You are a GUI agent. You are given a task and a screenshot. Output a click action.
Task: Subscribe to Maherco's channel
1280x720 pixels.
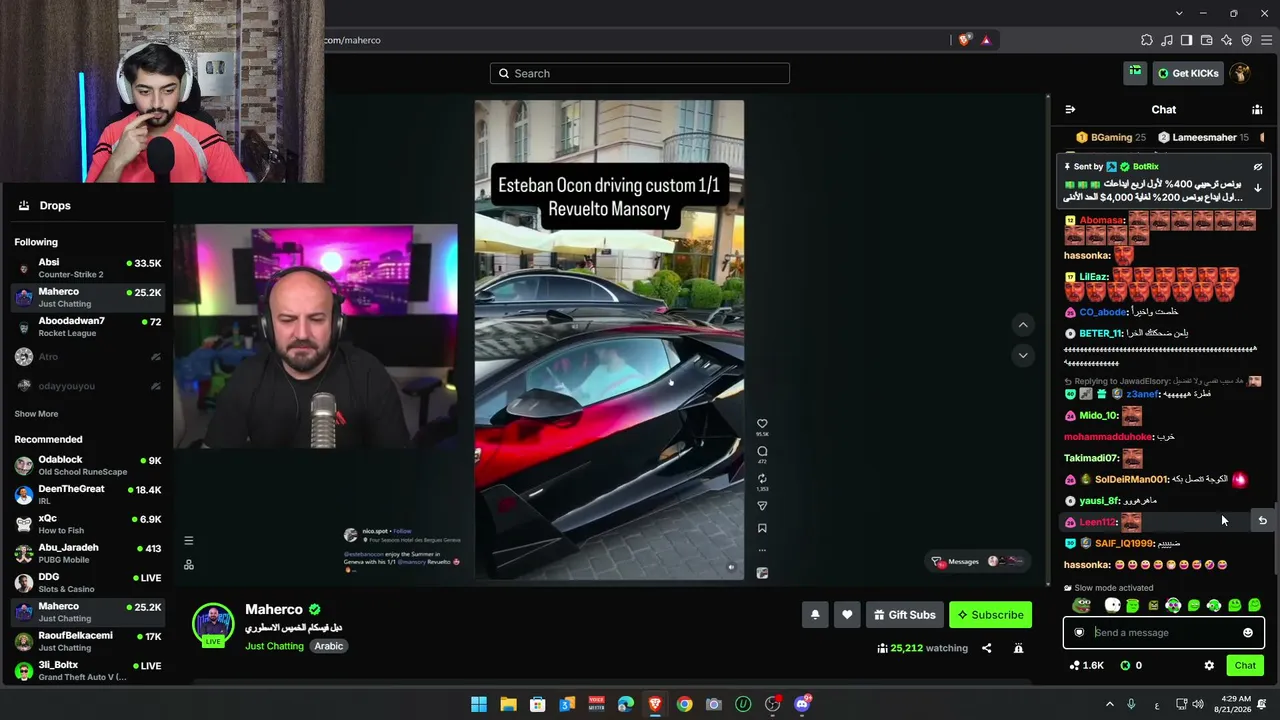tap(990, 615)
